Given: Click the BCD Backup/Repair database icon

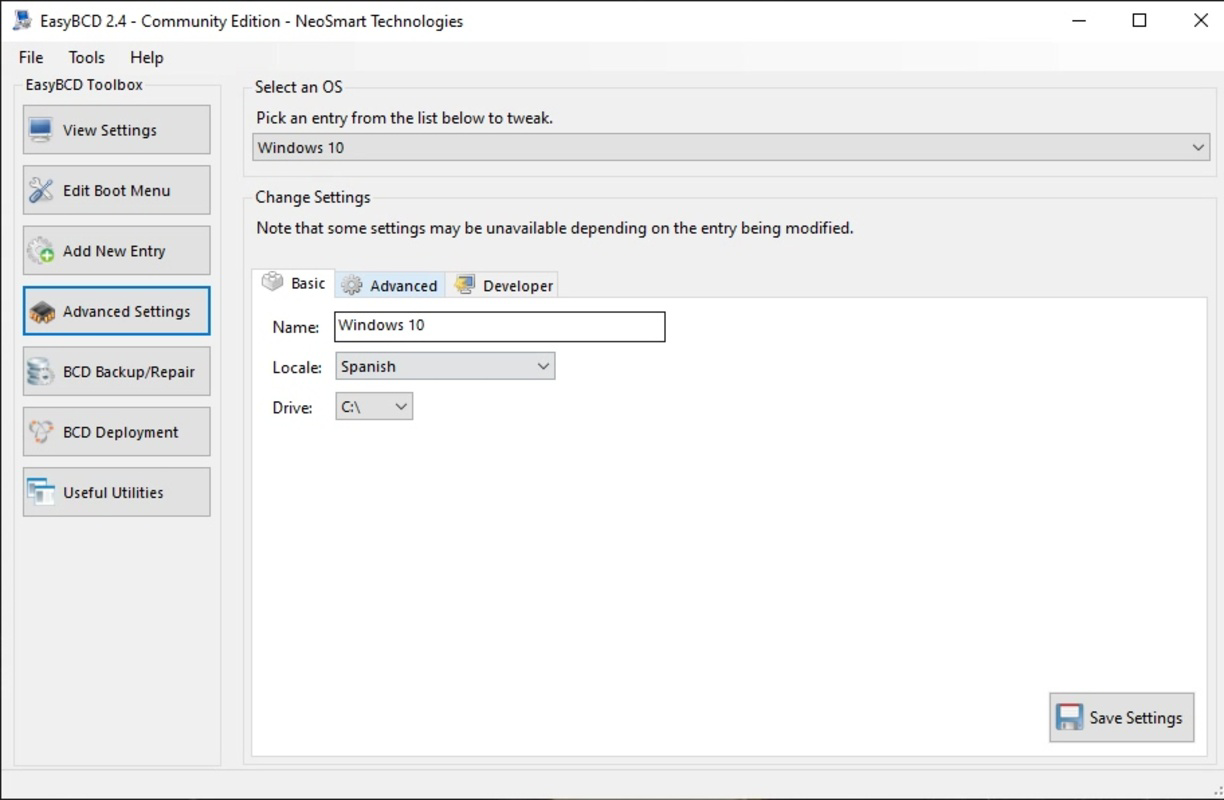Looking at the screenshot, I should coord(40,372).
